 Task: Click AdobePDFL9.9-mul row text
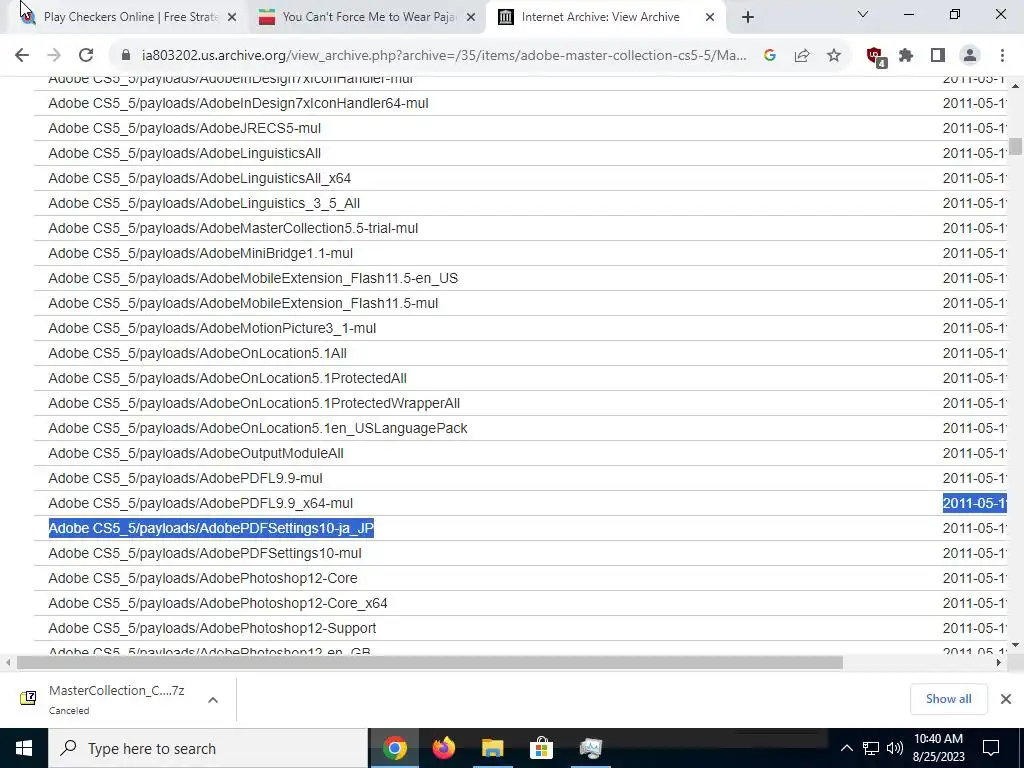click(x=185, y=478)
